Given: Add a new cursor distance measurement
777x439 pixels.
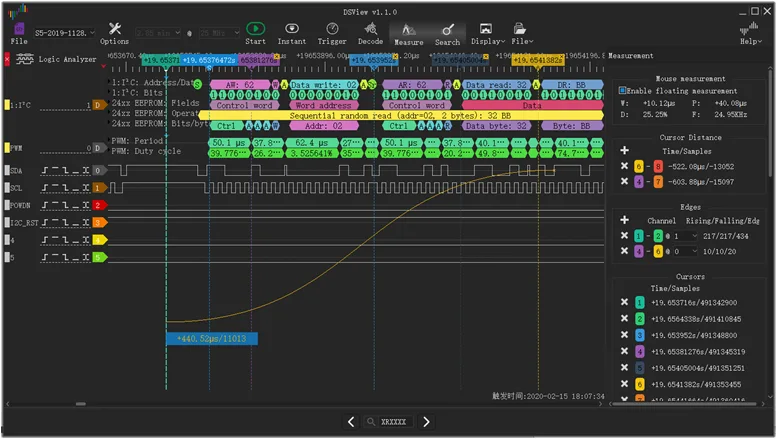Looking at the screenshot, I should tap(624, 150).
